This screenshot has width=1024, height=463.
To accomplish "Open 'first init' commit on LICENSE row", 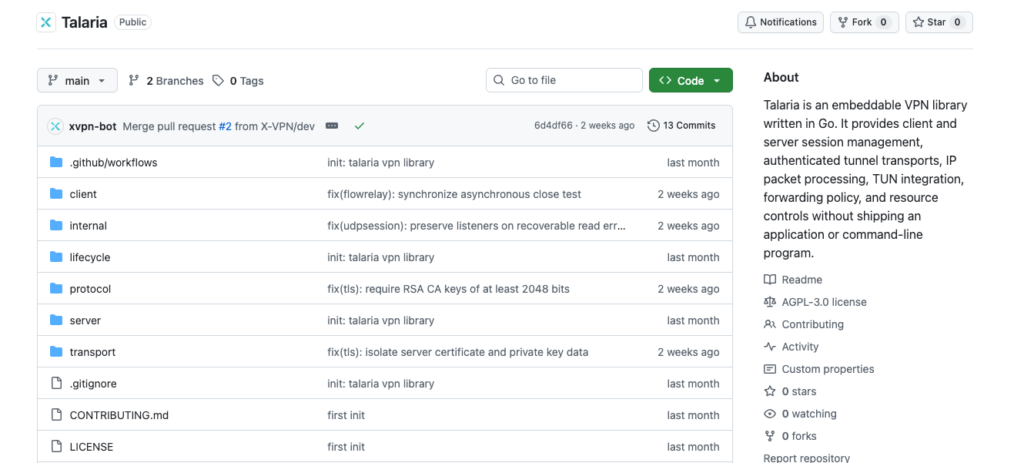I will (x=345, y=447).
